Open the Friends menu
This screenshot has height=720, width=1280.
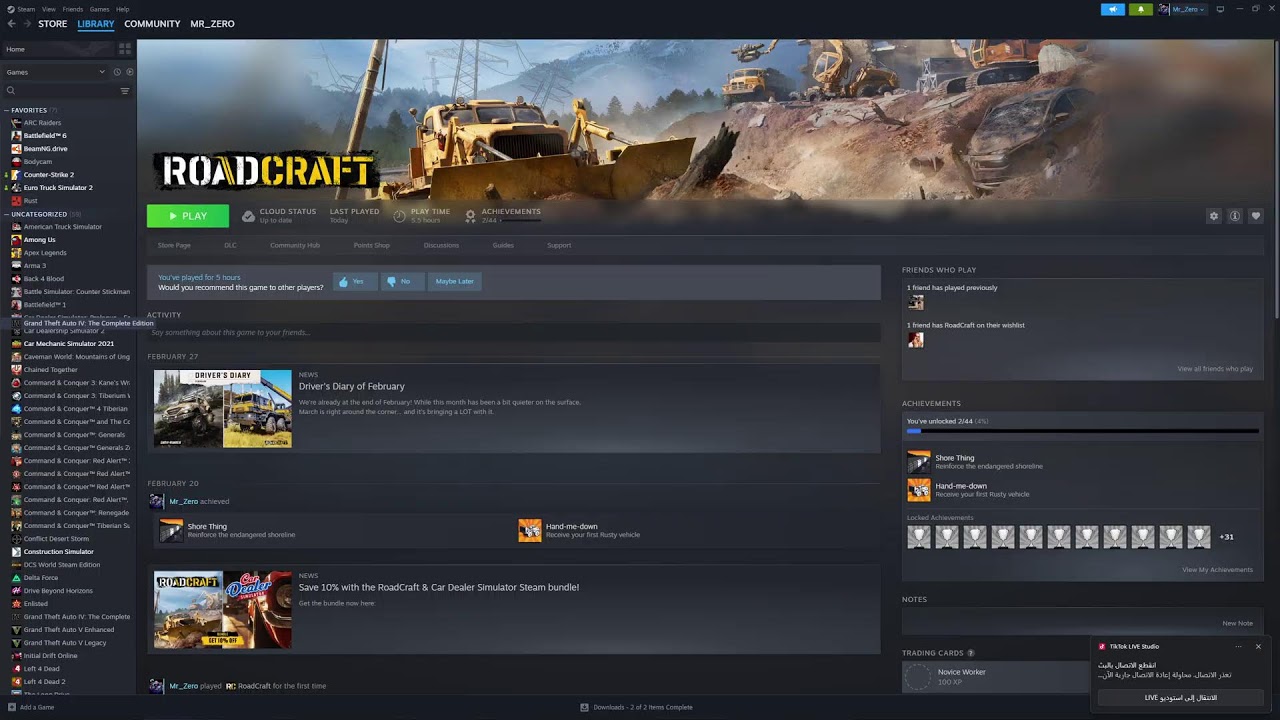(73, 9)
